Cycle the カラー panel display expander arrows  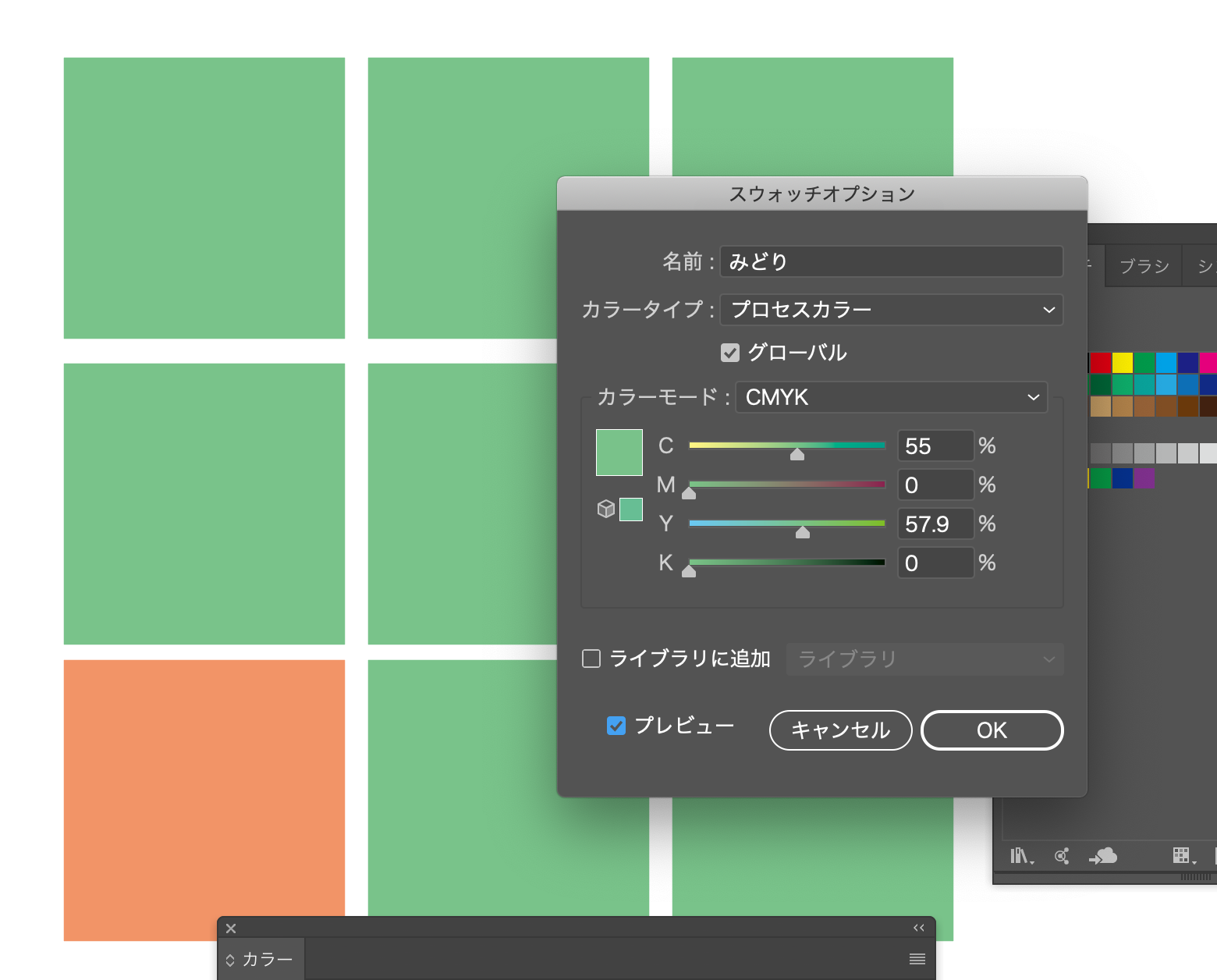(230, 960)
